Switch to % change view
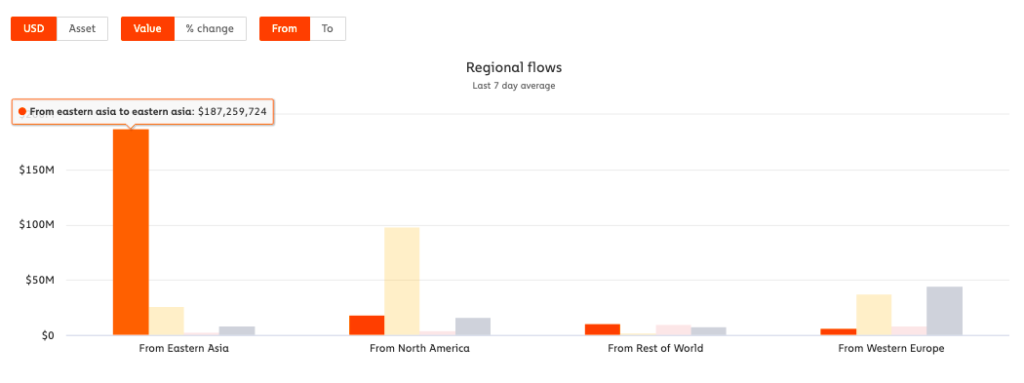 tap(210, 29)
